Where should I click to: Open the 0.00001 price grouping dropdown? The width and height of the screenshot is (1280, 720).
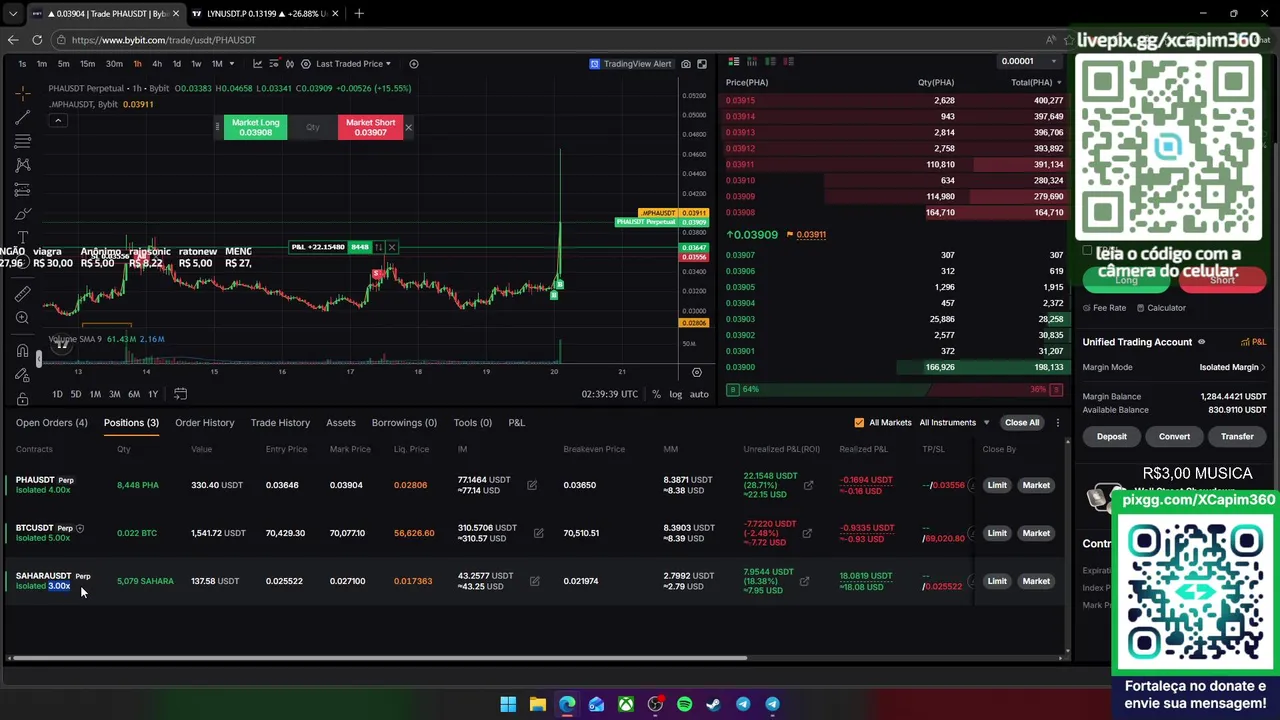point(1030,61)
